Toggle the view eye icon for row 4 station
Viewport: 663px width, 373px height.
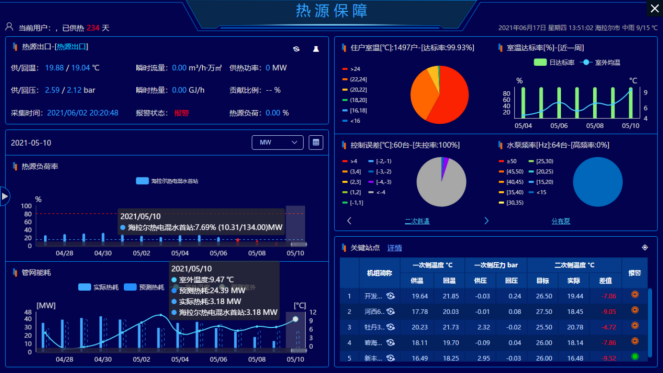tap(391, 343)
